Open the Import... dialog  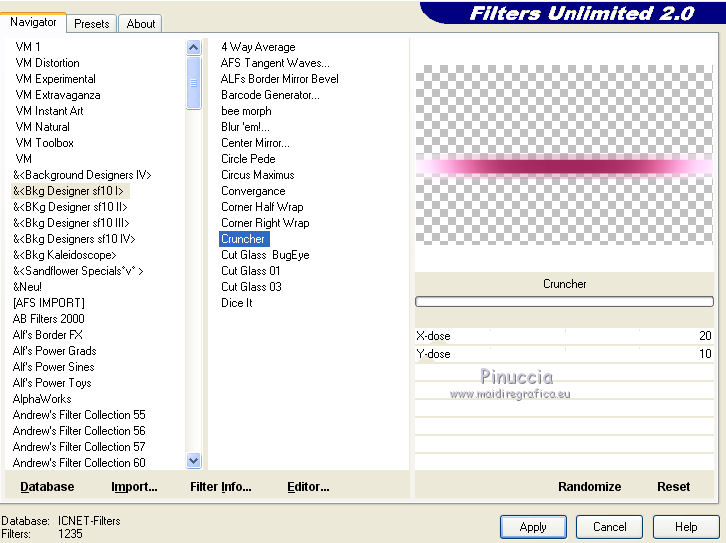point(134,487)
